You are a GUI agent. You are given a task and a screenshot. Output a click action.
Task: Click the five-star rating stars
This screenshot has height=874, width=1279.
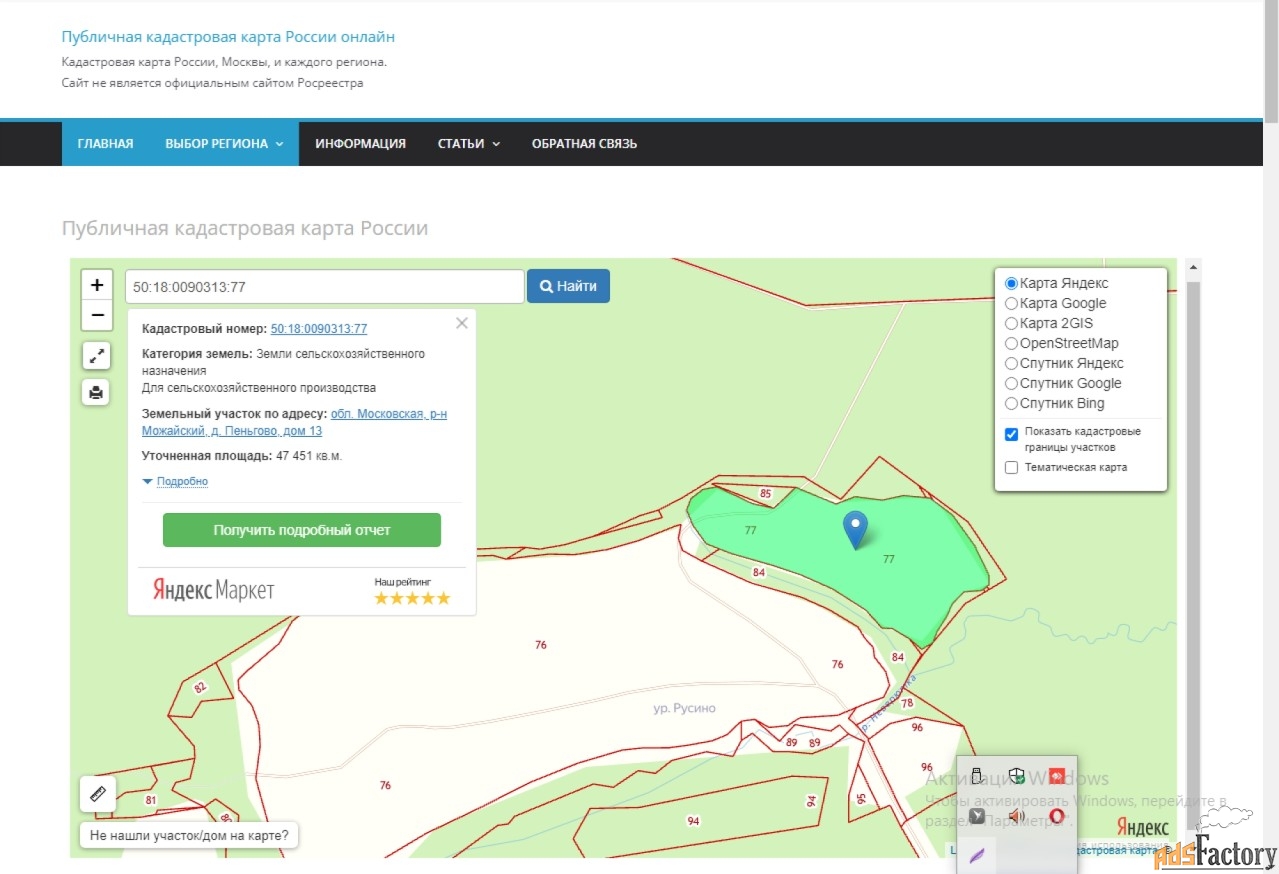[412, 598]
